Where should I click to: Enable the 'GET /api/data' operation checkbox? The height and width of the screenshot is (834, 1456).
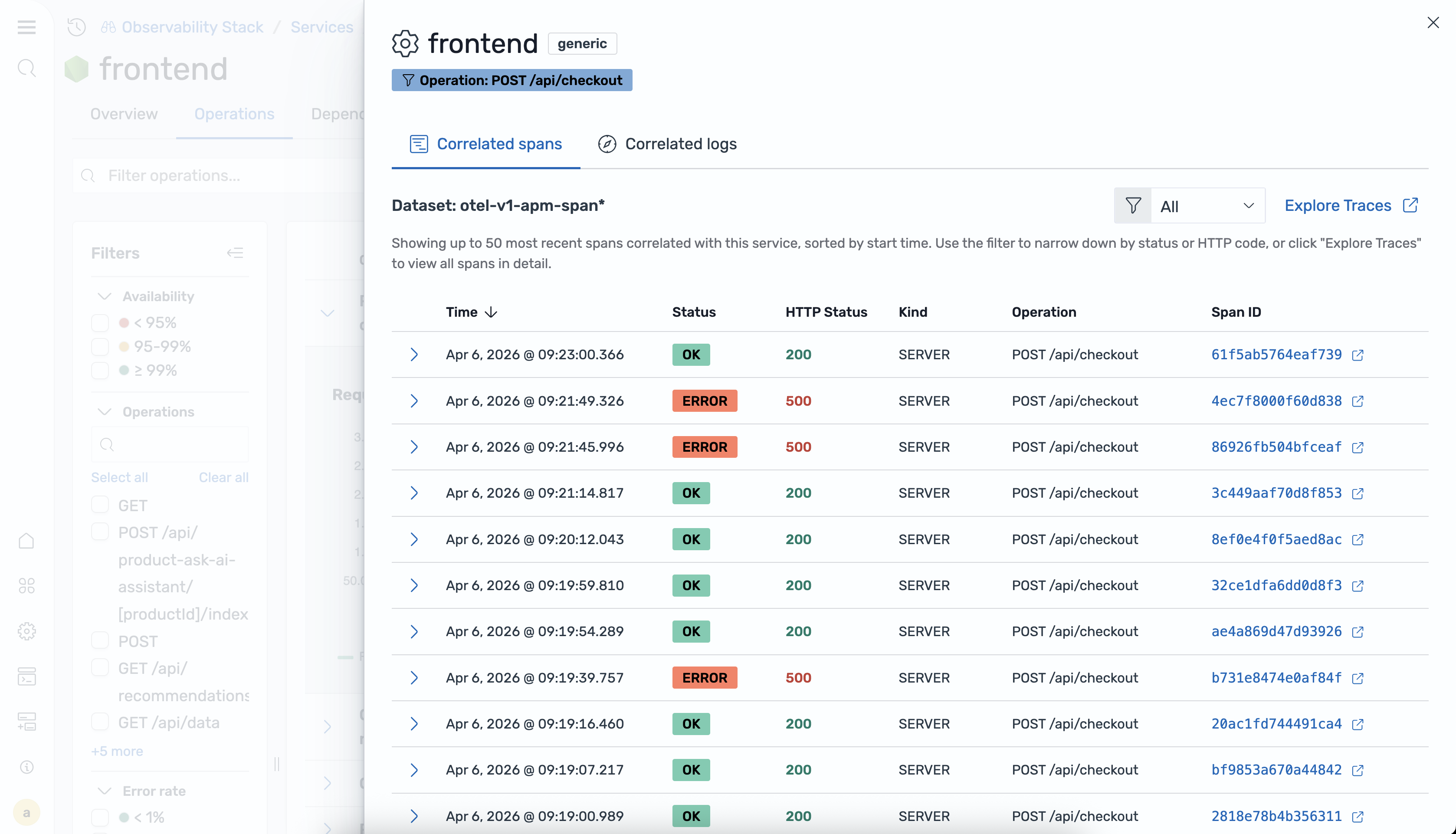[100, 722]
